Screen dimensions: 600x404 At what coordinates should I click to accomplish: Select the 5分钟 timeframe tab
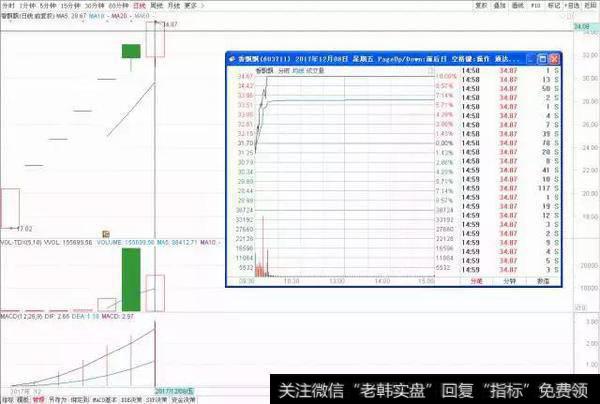tap(48, 5)
